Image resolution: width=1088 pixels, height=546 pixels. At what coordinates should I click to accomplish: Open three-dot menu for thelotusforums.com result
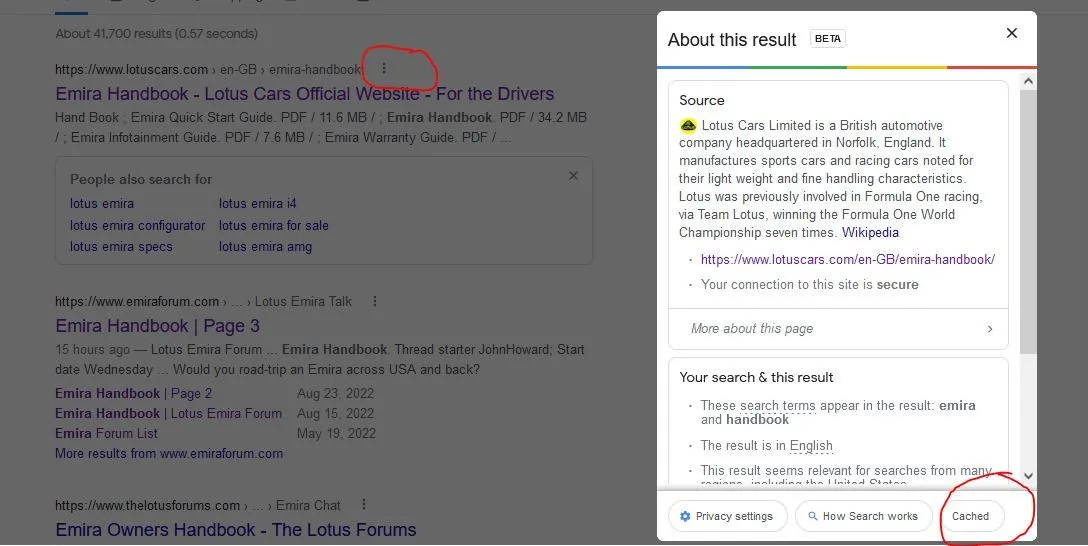click(363, 505)
